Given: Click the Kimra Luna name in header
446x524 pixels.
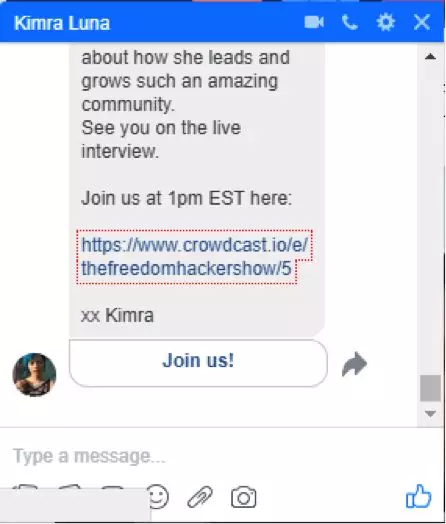Looking at the screenshot, I should click(62, 23).
